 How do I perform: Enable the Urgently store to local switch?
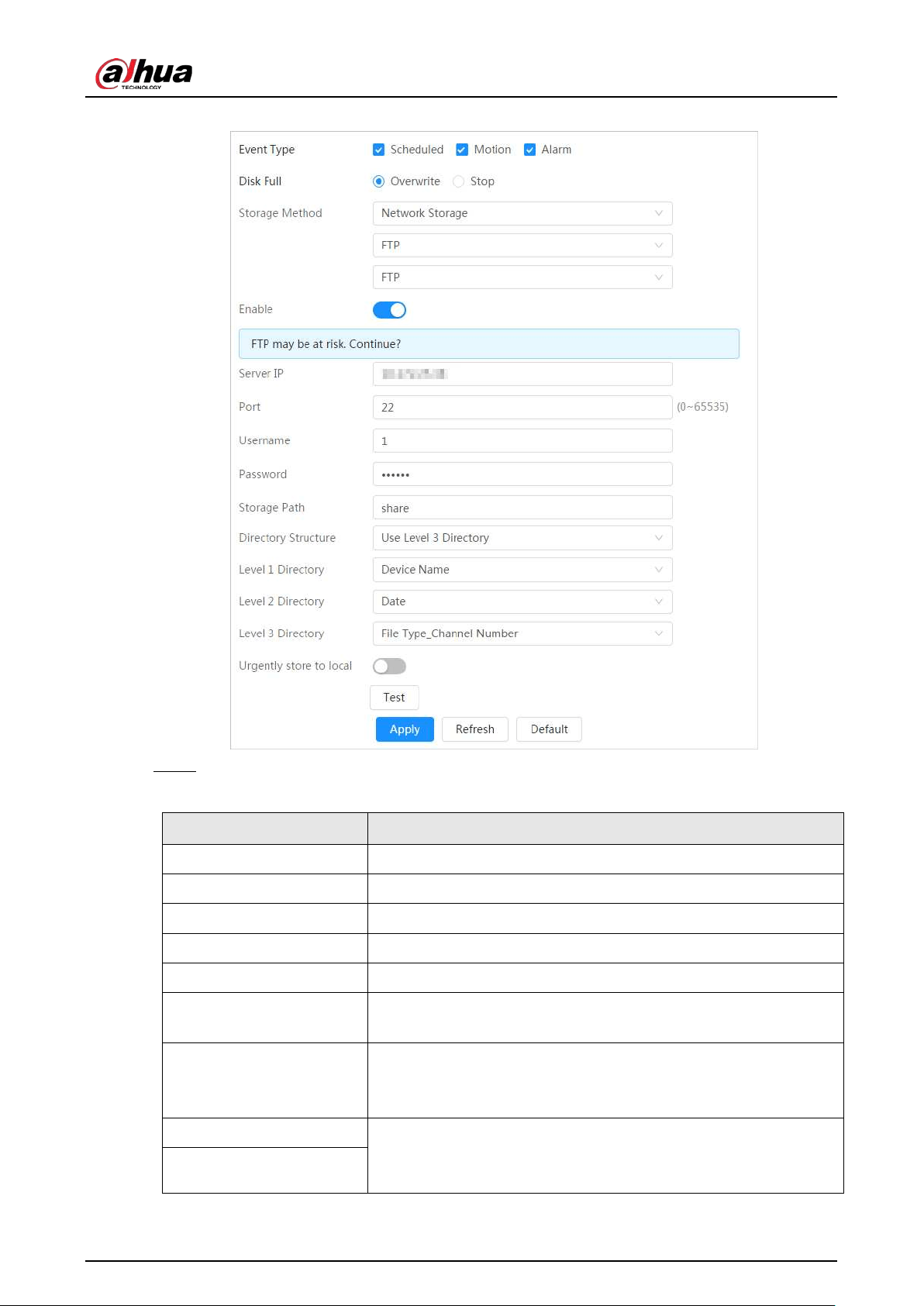[x=389, y=666]
